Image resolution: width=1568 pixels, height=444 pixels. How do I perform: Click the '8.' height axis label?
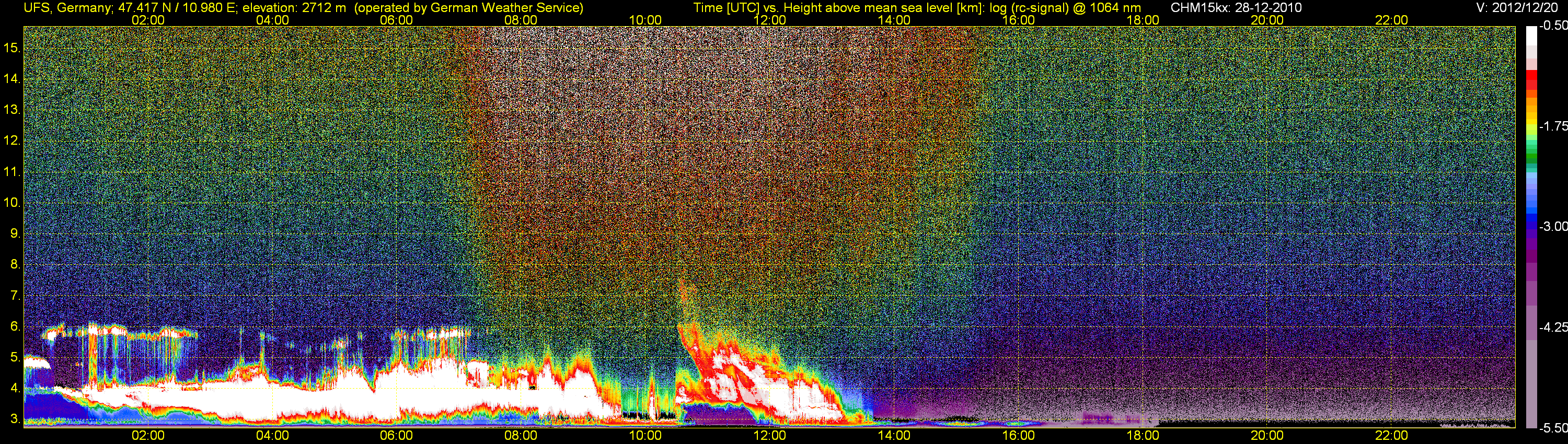(x=15, y=265)
